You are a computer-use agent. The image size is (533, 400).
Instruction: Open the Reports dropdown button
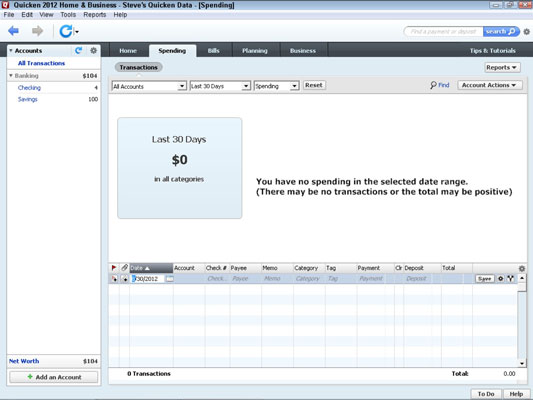tap(502, 67)
